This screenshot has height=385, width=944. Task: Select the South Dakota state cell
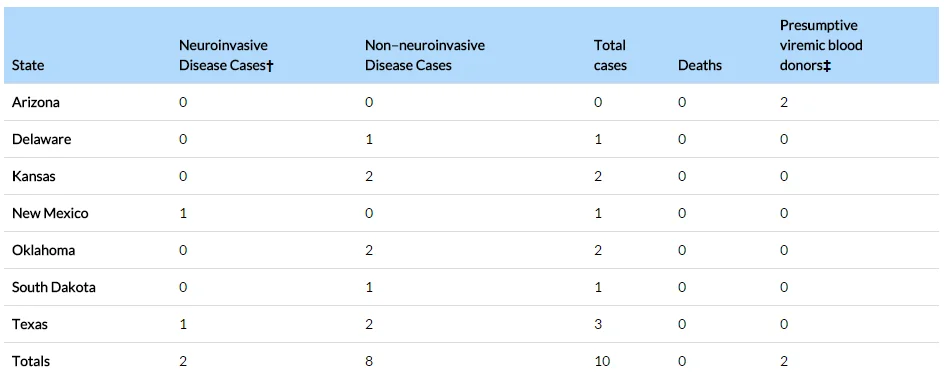click(x=54, y=287)
